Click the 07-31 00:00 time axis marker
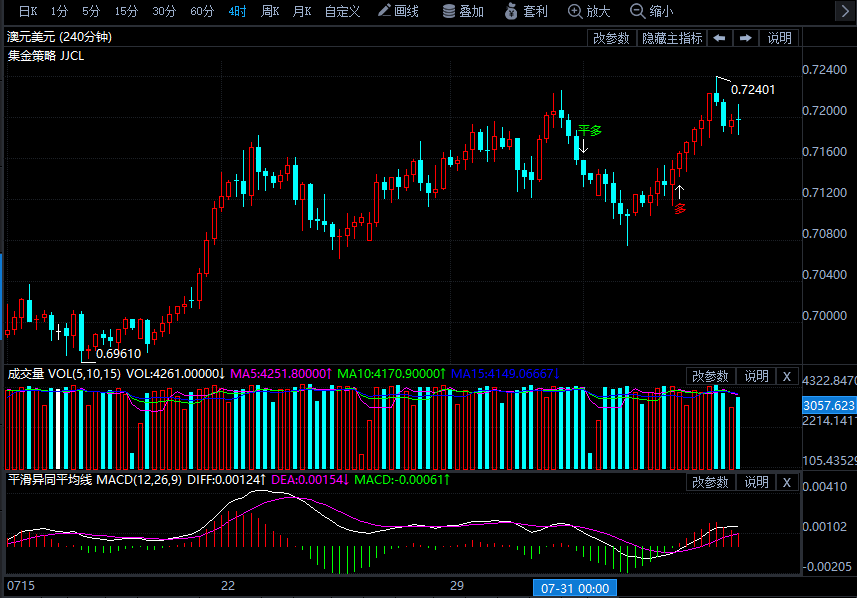The image size is (857, 598). [575, 587]
